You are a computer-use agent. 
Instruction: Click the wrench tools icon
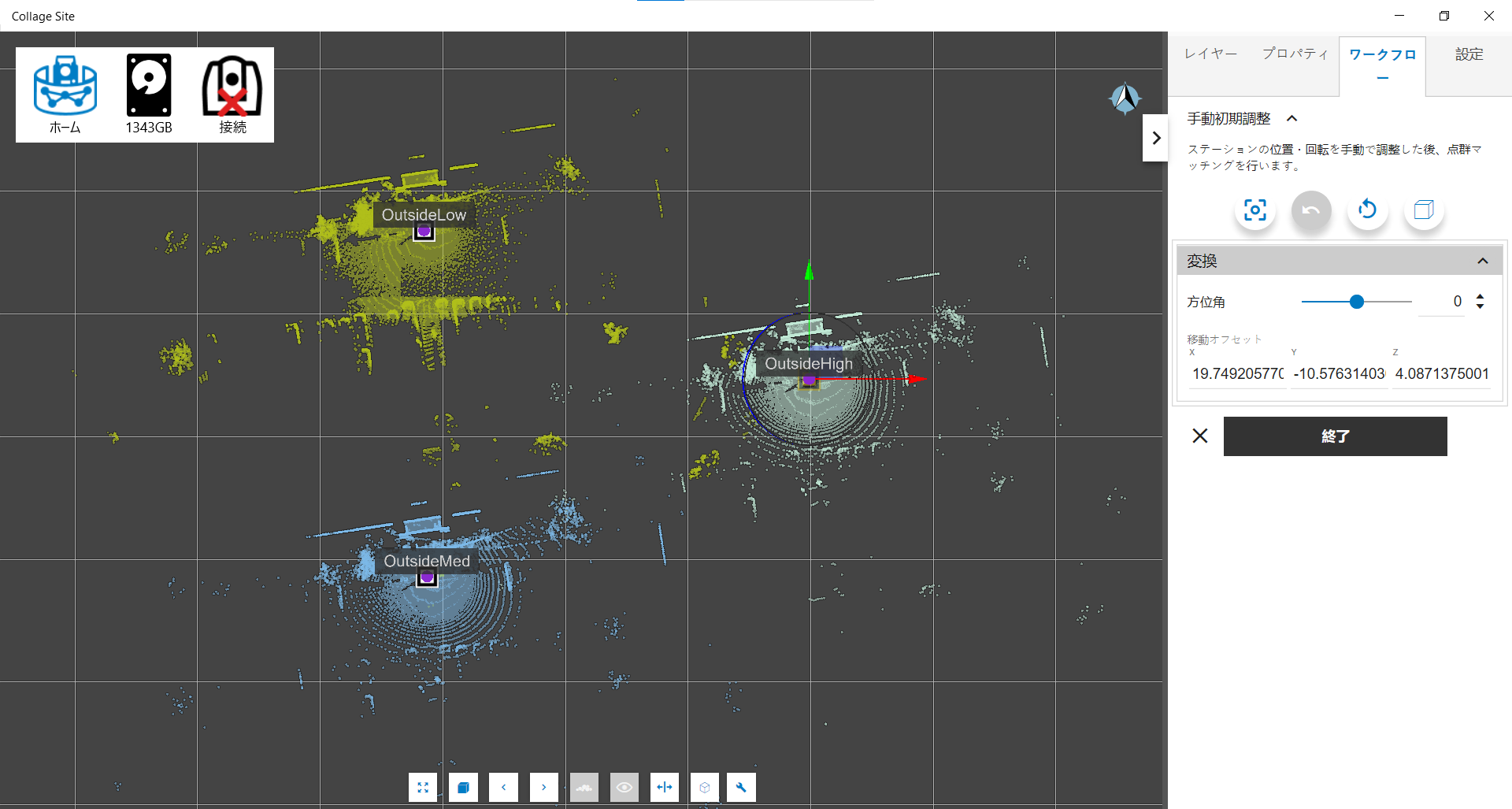coord(741,787)
